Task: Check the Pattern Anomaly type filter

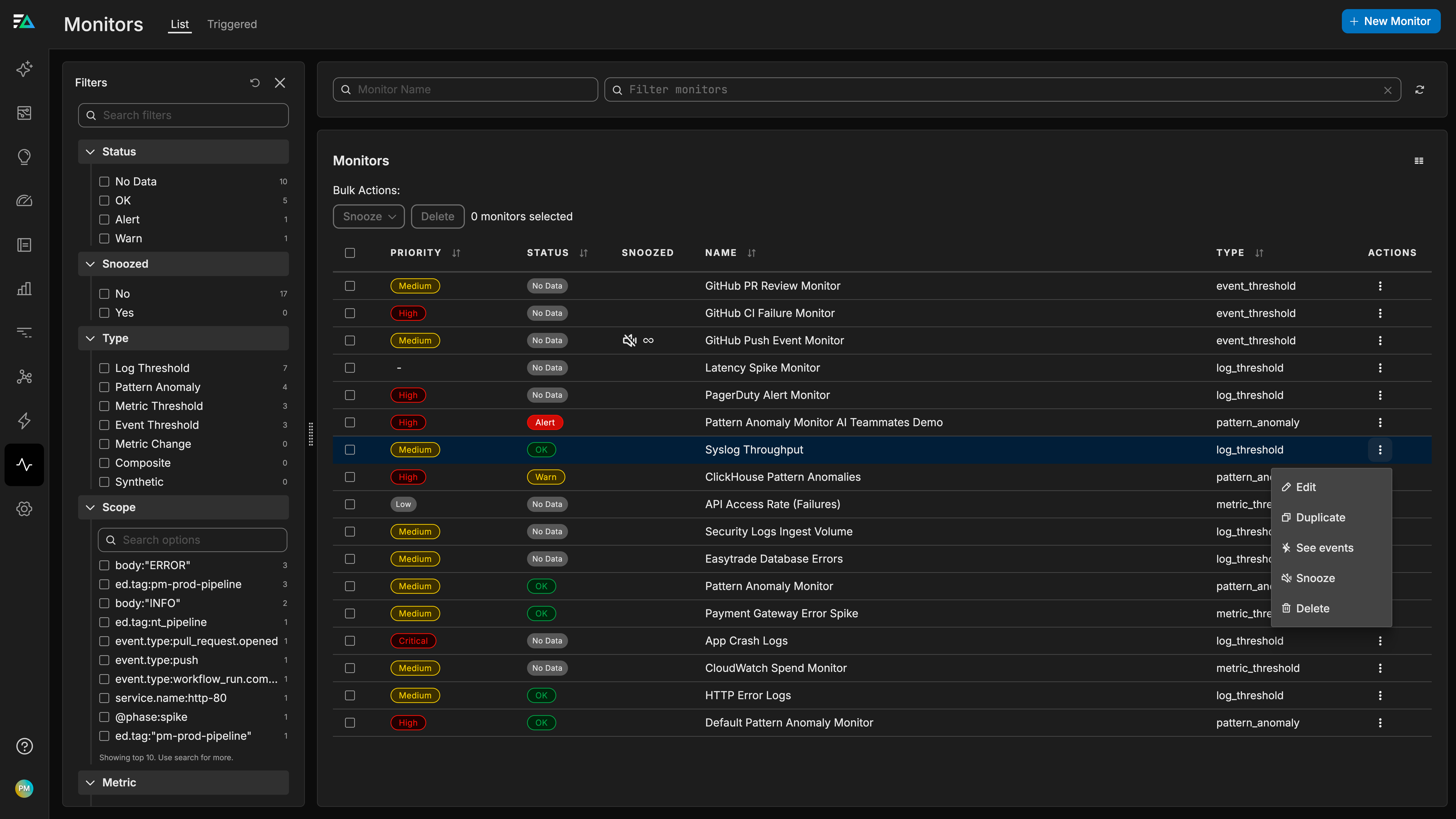Action: click(x=104, y=387)
